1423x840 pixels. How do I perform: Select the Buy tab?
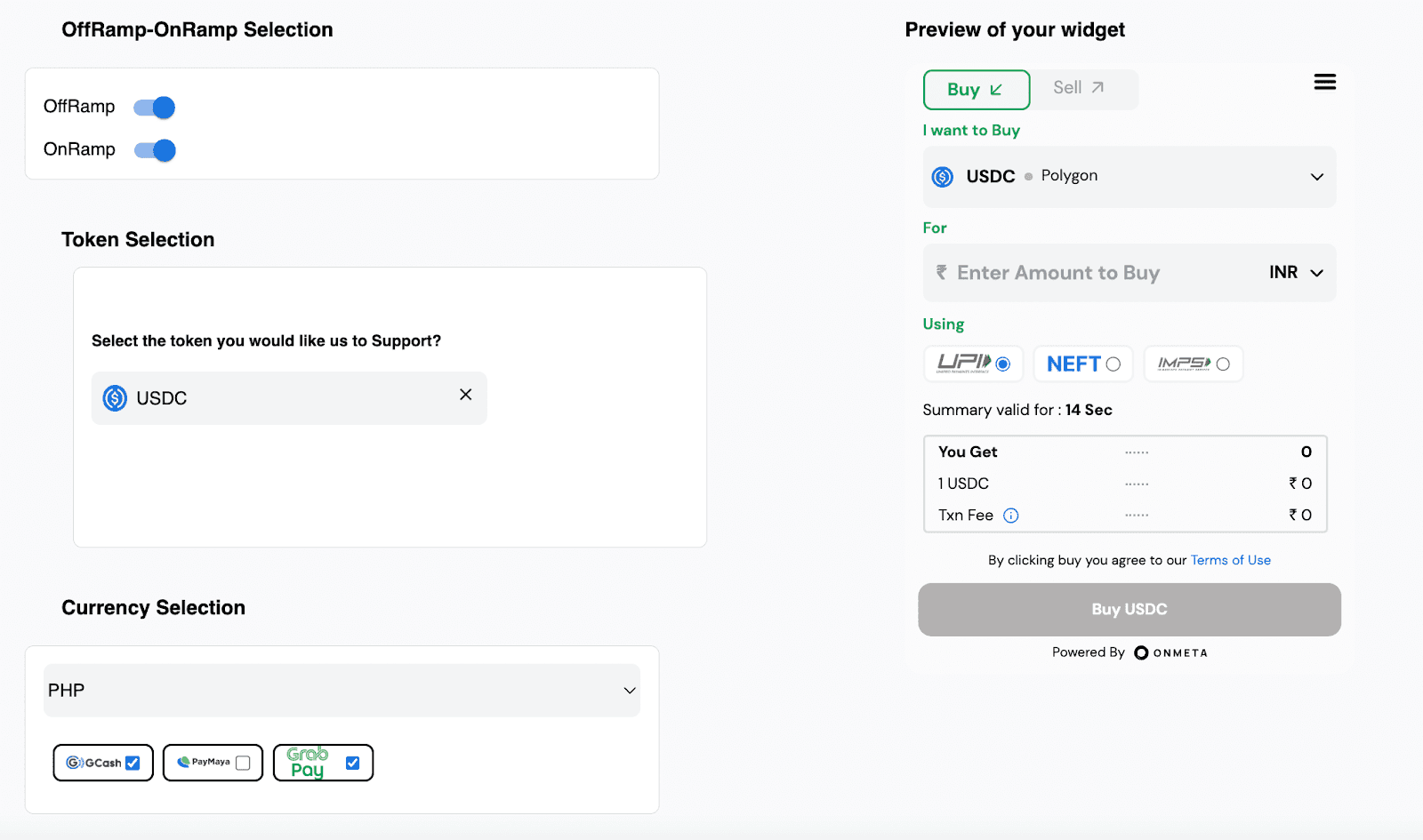point(976,90)
